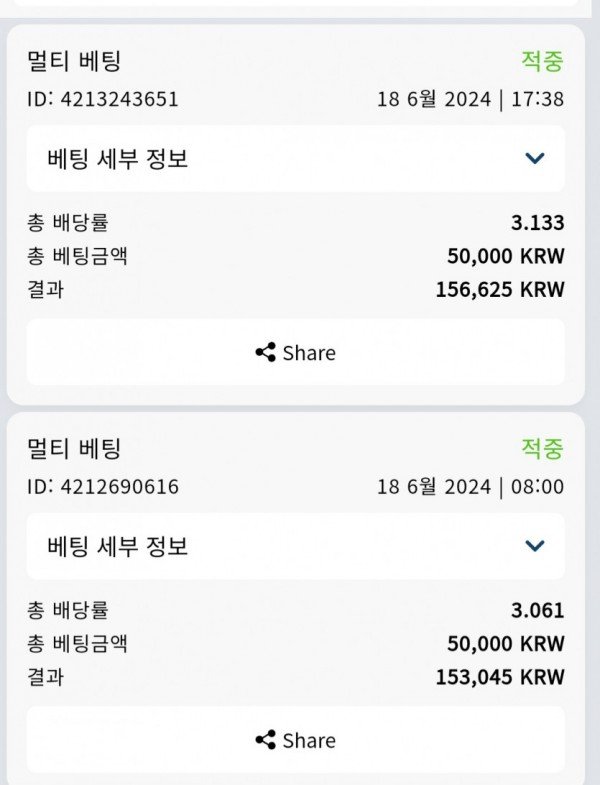The width and height of the screenshot is (600, 785).
Task: Click share icon on bet 4213243651
Action: 266,353
